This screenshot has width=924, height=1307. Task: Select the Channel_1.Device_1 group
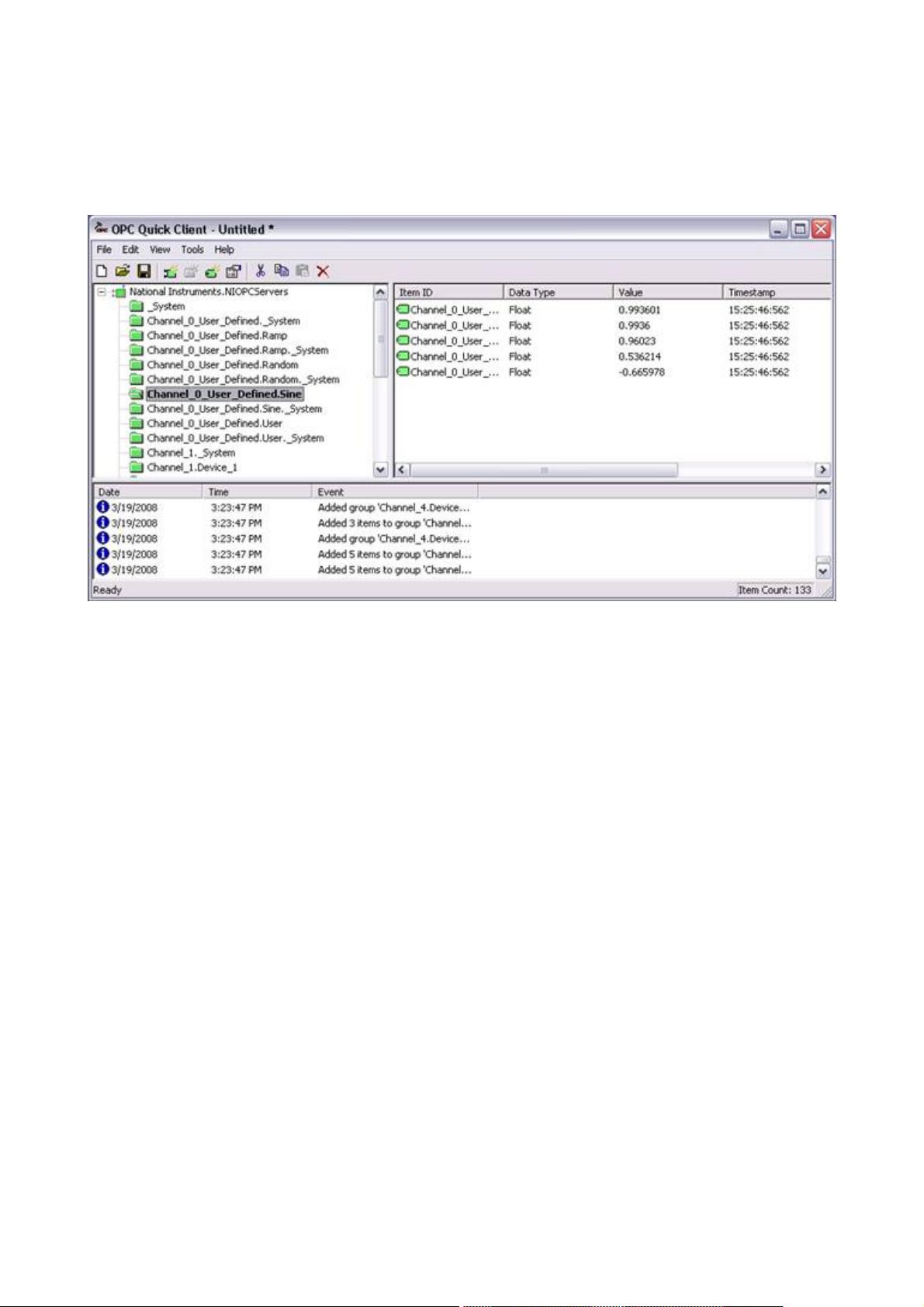coord(192,468)
